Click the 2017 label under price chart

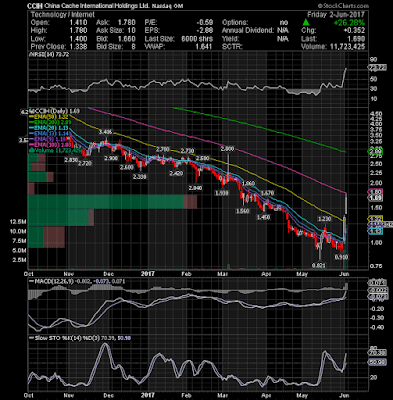pyautogui.click(x=148, y=274)
